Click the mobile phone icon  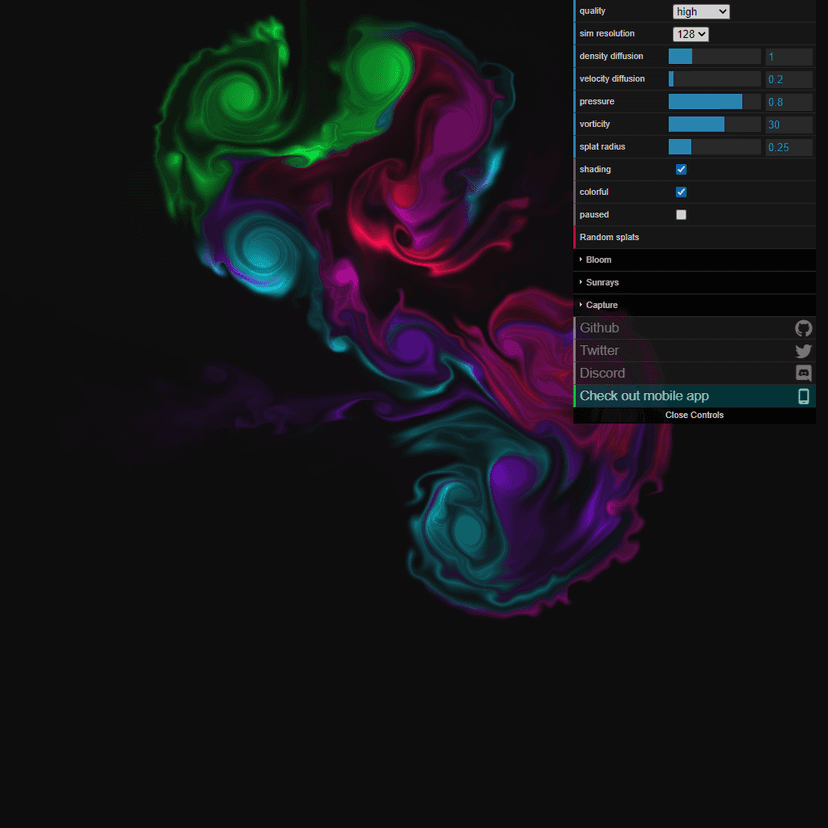[803, 396]
